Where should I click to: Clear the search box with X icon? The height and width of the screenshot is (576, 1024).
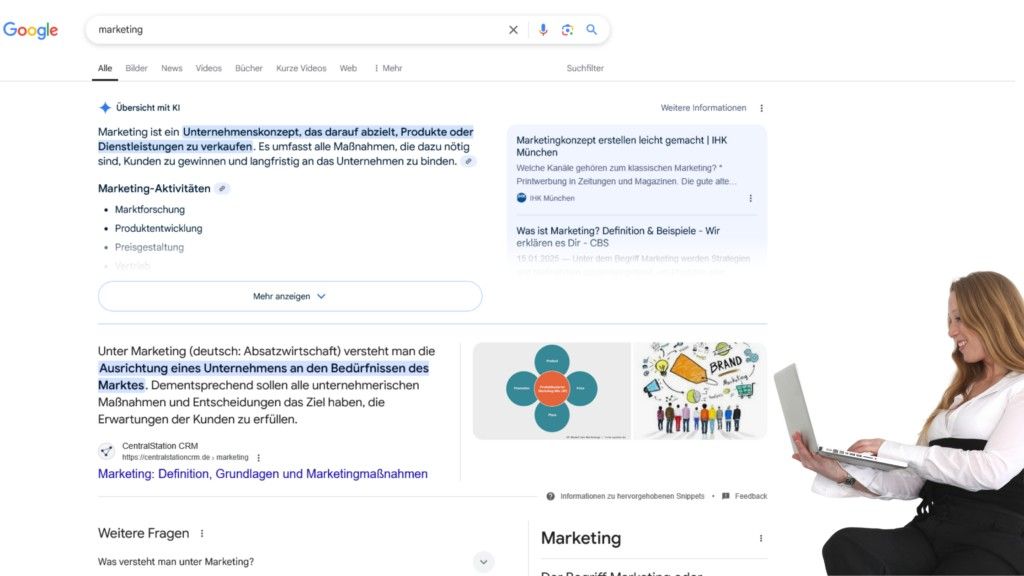point(513,30)
